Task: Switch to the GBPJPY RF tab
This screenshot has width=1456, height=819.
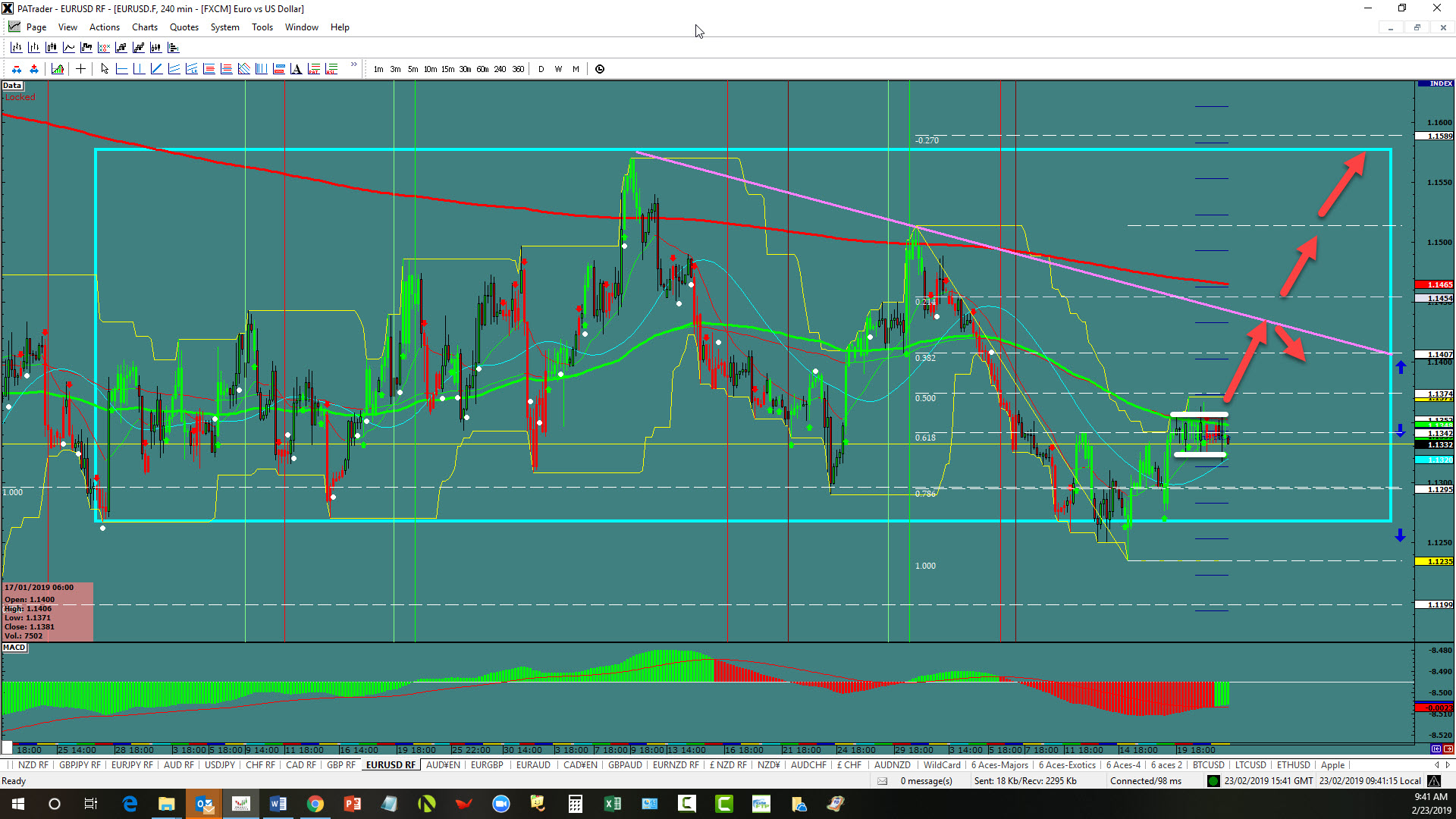Action: point(80,765)
